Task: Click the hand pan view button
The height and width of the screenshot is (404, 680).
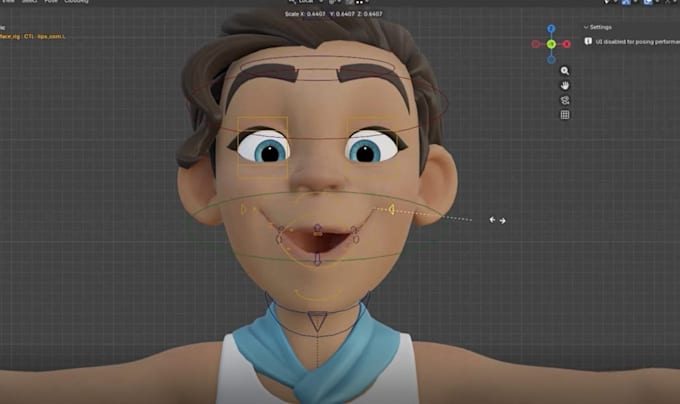Action: [x=565, y=85]
